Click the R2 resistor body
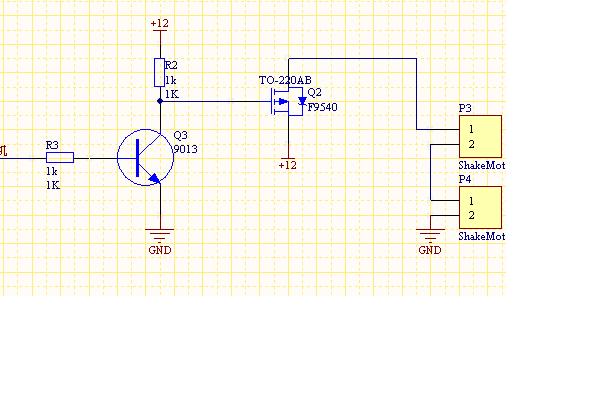Image resolution: width=600 pixels, height=400 pixels. pyautogui.click(x=160, y=73)
